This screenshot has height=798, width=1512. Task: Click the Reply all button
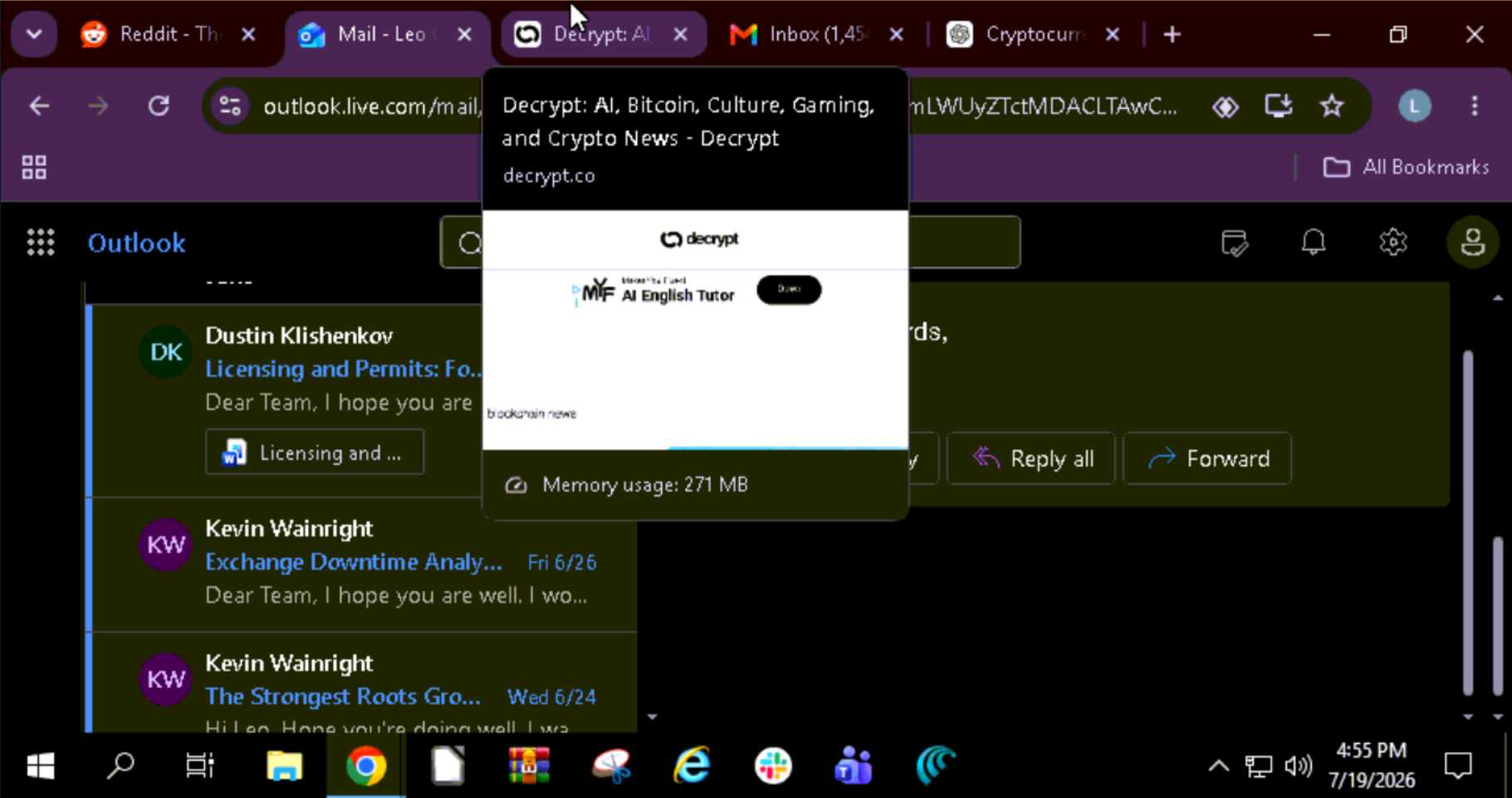(1032, 458)
